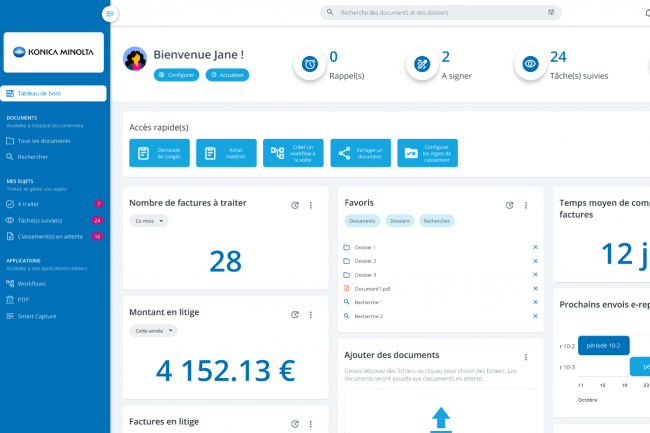650x433 pixels.
Task: Click the search magnifier icon in the top bar
Action: click(330, 12)
